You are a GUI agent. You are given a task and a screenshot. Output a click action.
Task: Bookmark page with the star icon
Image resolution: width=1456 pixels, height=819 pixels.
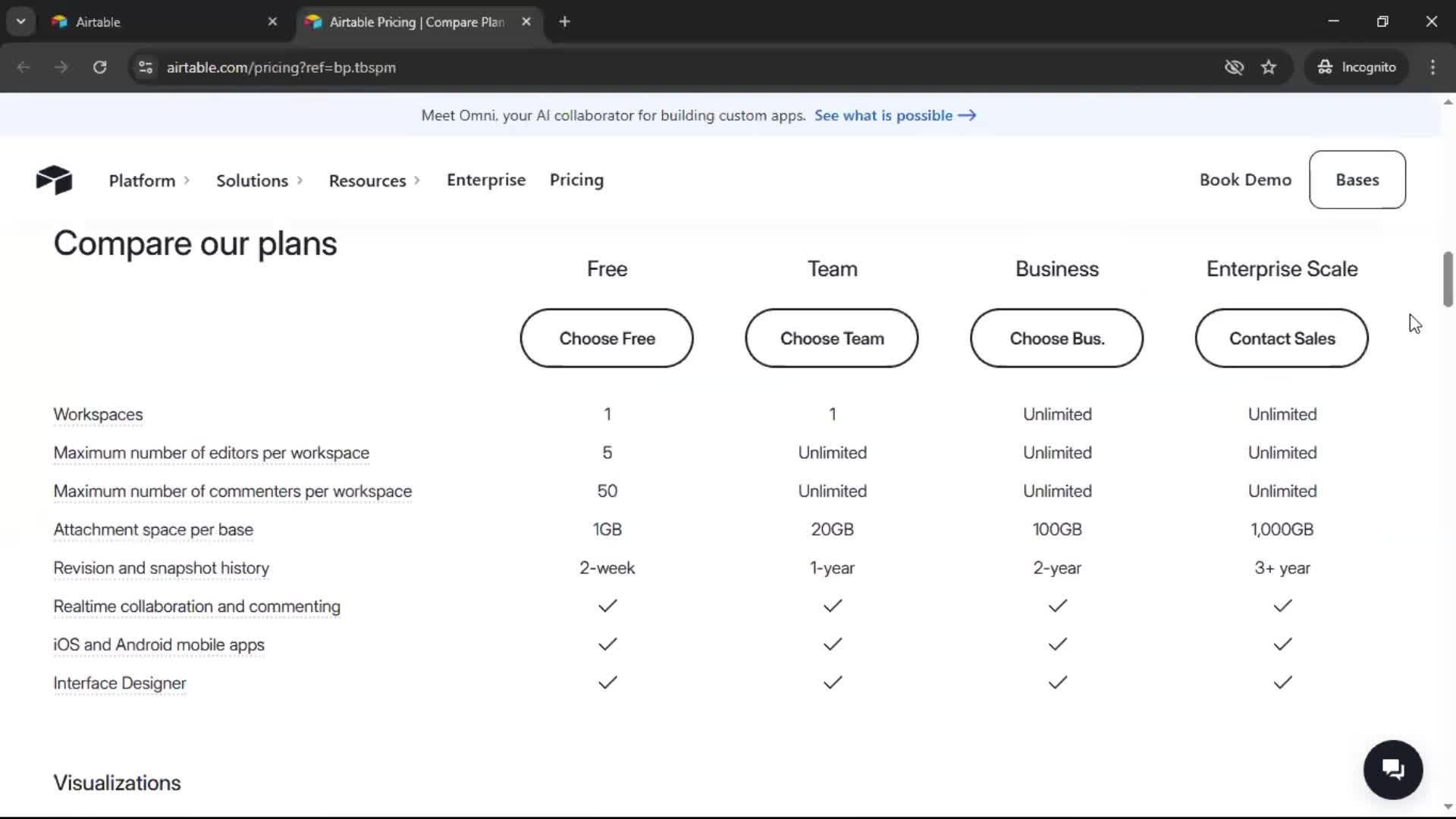pyautogui.click(x=1269, y=67)
